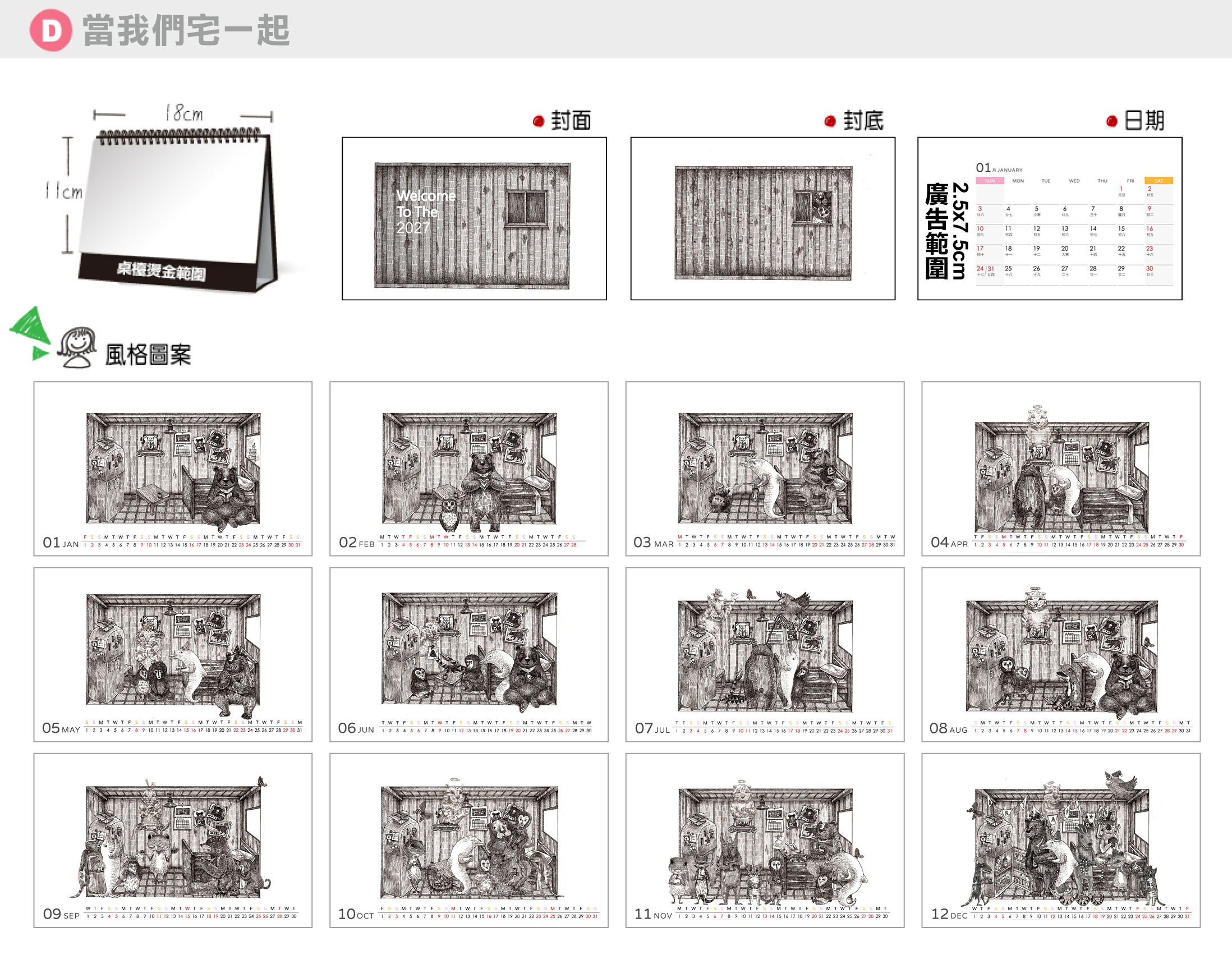Open the 04 APR illustration thumbnail

[x=1060, y=469]
